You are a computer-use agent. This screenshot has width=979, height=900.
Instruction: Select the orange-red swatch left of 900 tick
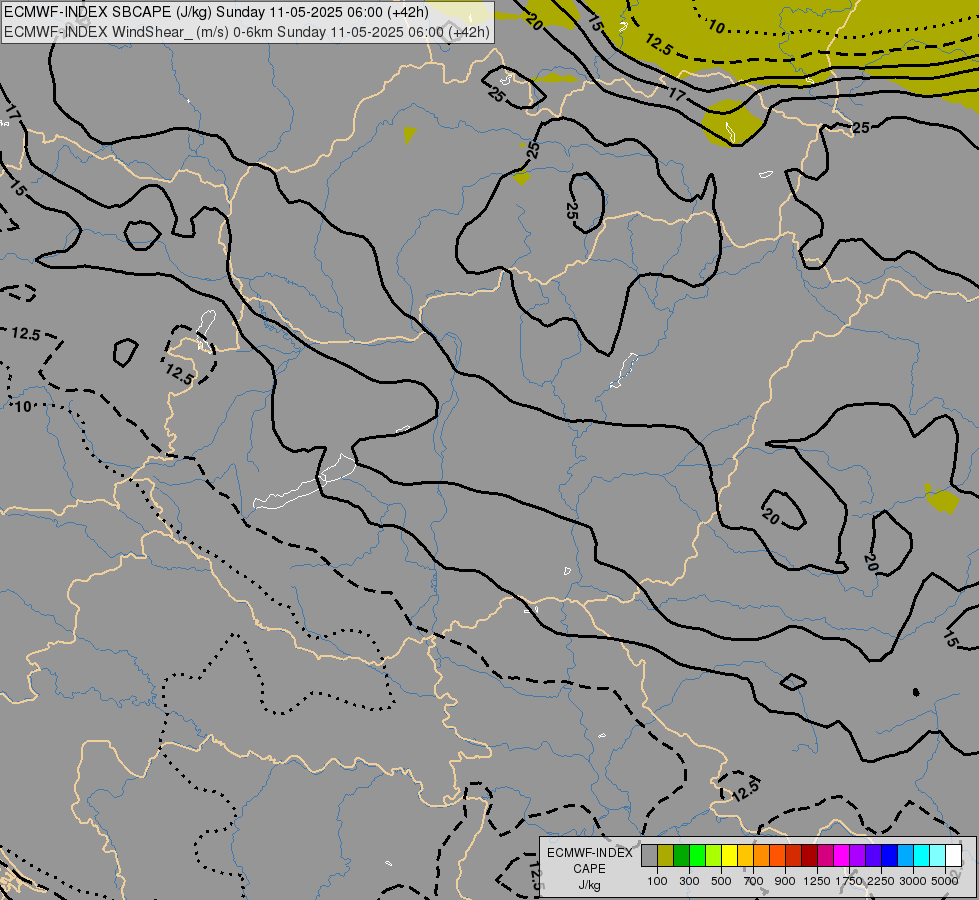(x=777, y=856)
